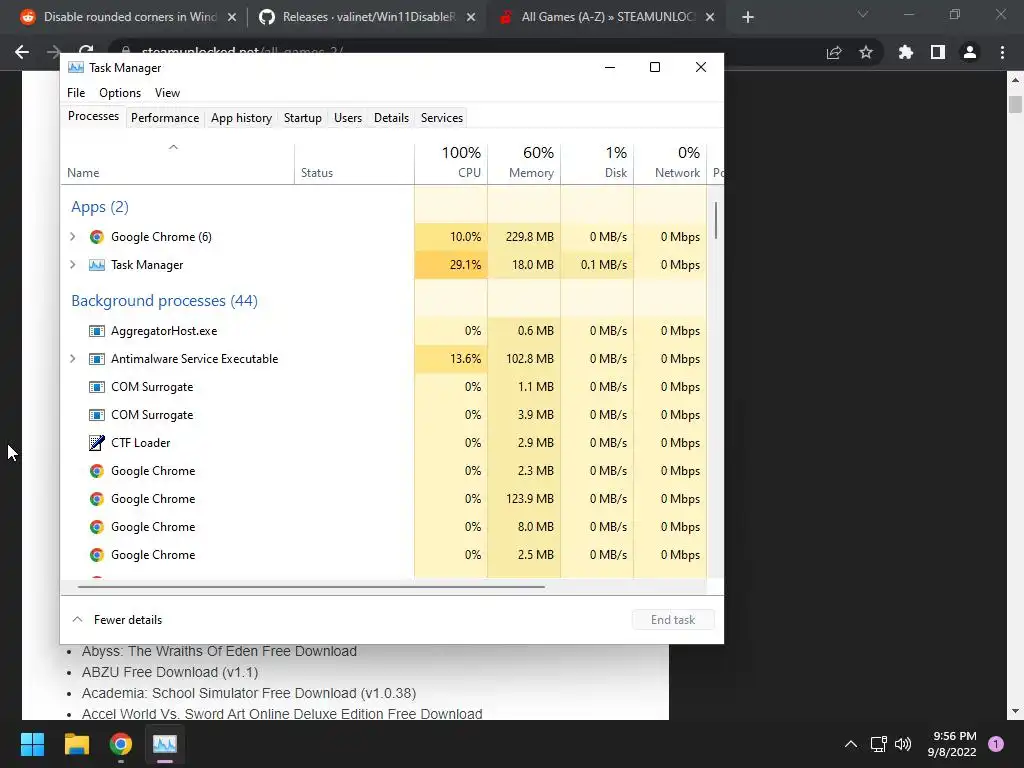Click the Antimalware Service Executable icon
The image size is (1024, 768).
pos(97,359)
